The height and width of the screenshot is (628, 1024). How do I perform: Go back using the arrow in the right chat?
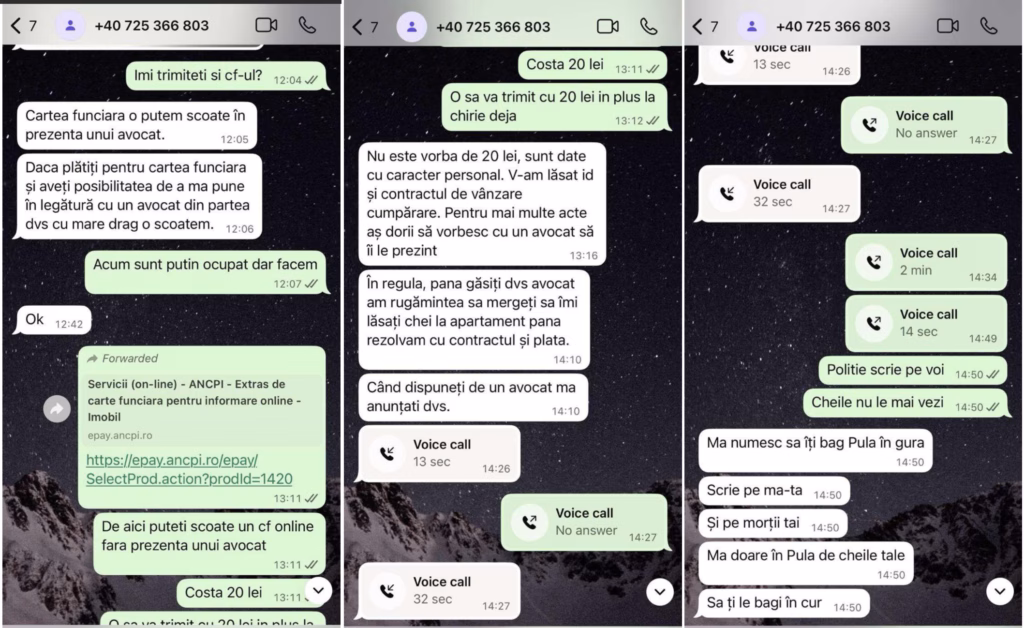tap(697, 26)
